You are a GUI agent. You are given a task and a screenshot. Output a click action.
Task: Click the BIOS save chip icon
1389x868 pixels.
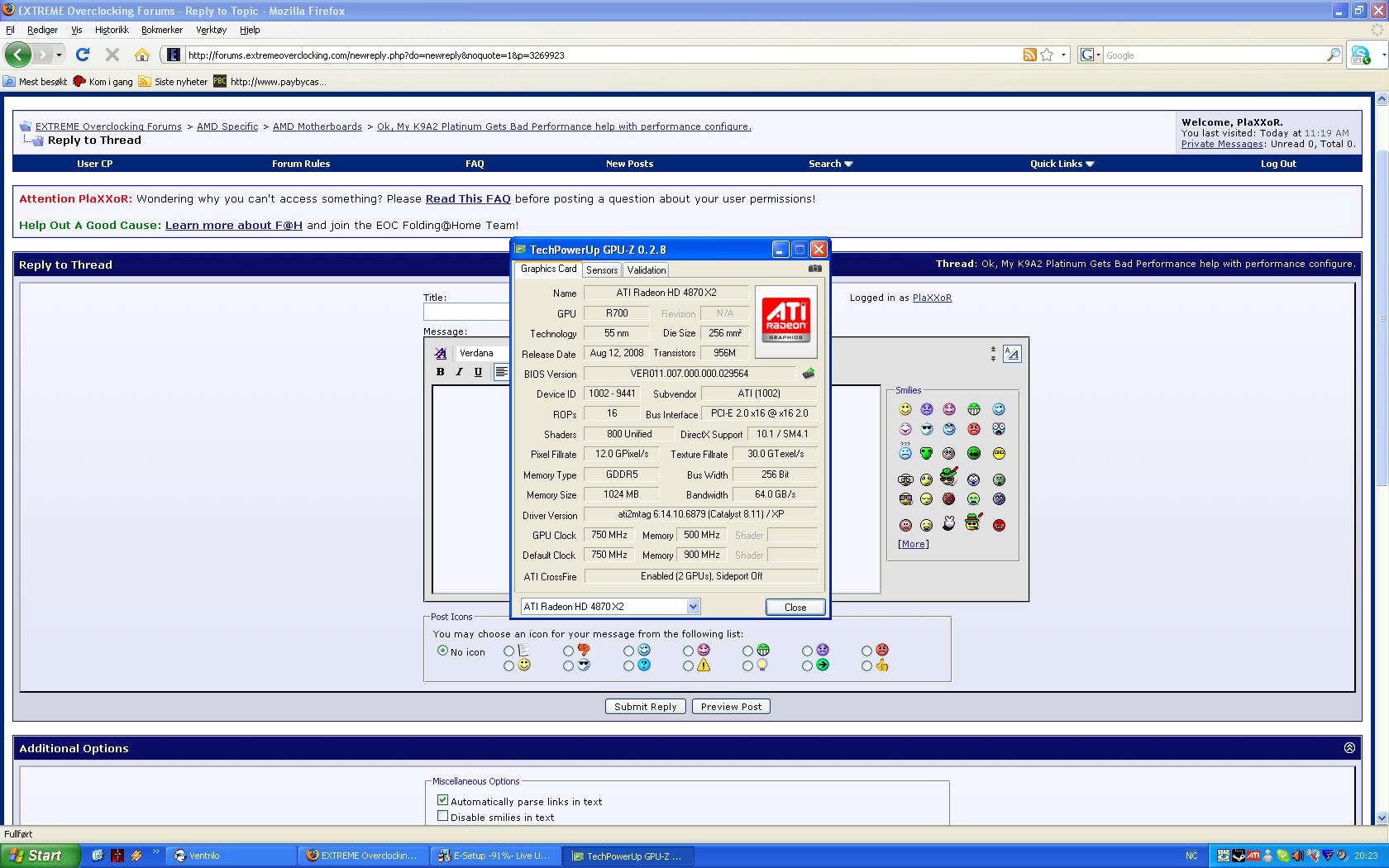tap(809, 374)
